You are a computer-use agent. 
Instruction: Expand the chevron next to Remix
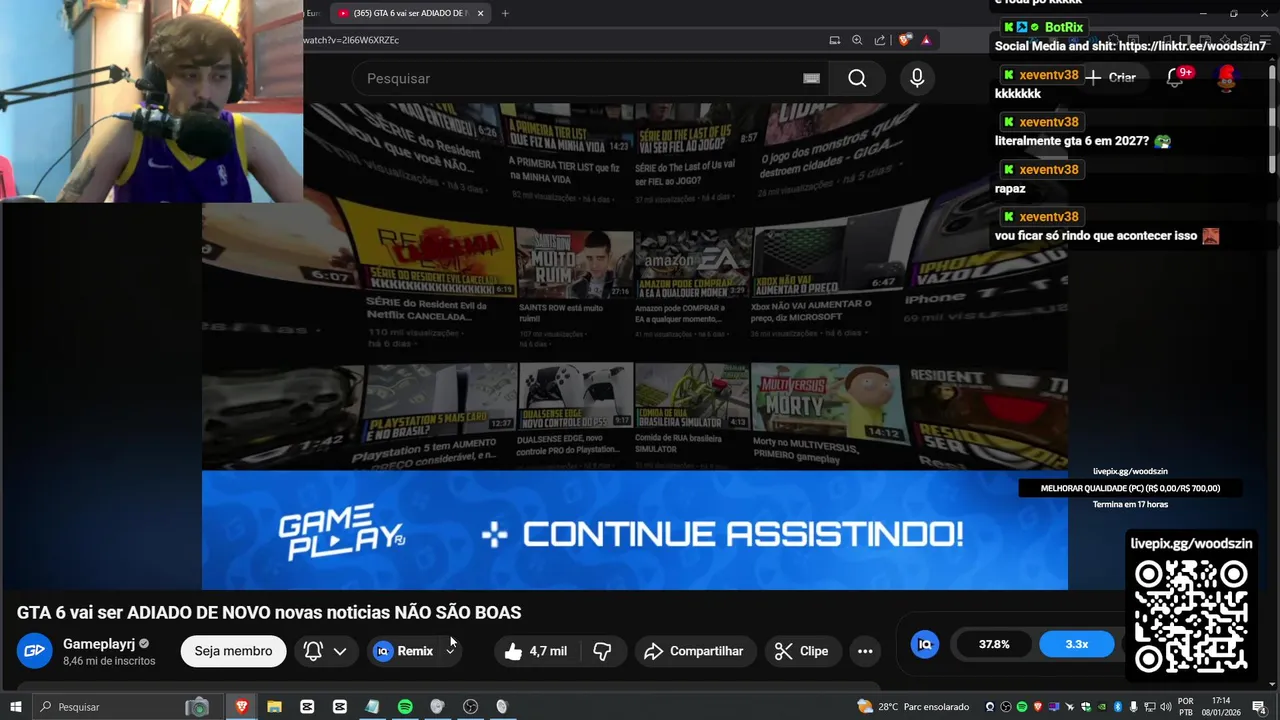451,649
